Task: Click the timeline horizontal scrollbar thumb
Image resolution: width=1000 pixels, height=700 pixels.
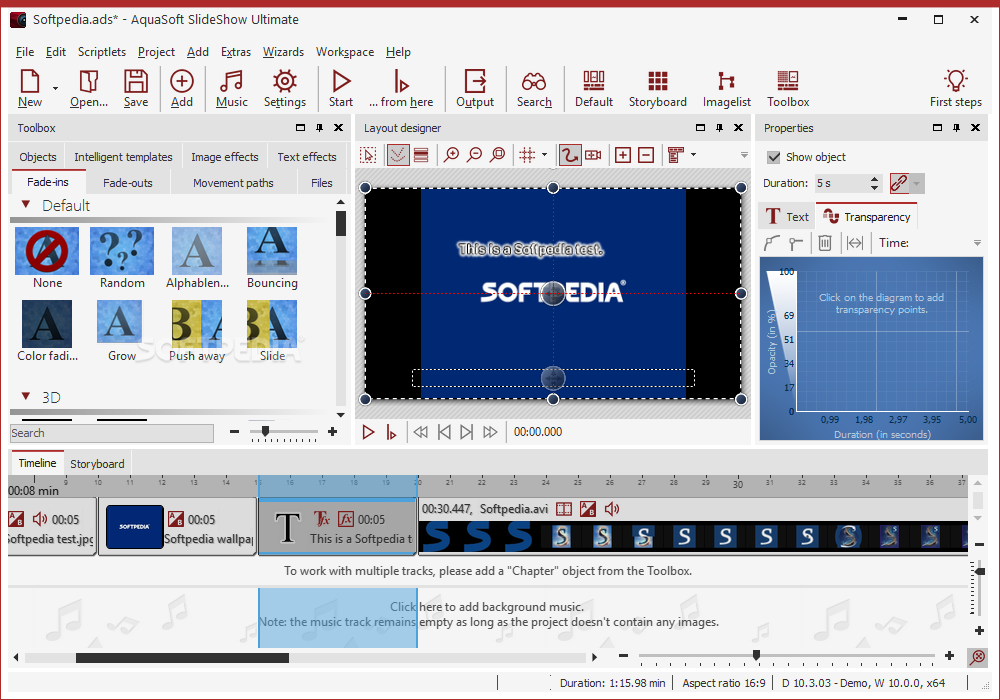Action: coord(182,657)
